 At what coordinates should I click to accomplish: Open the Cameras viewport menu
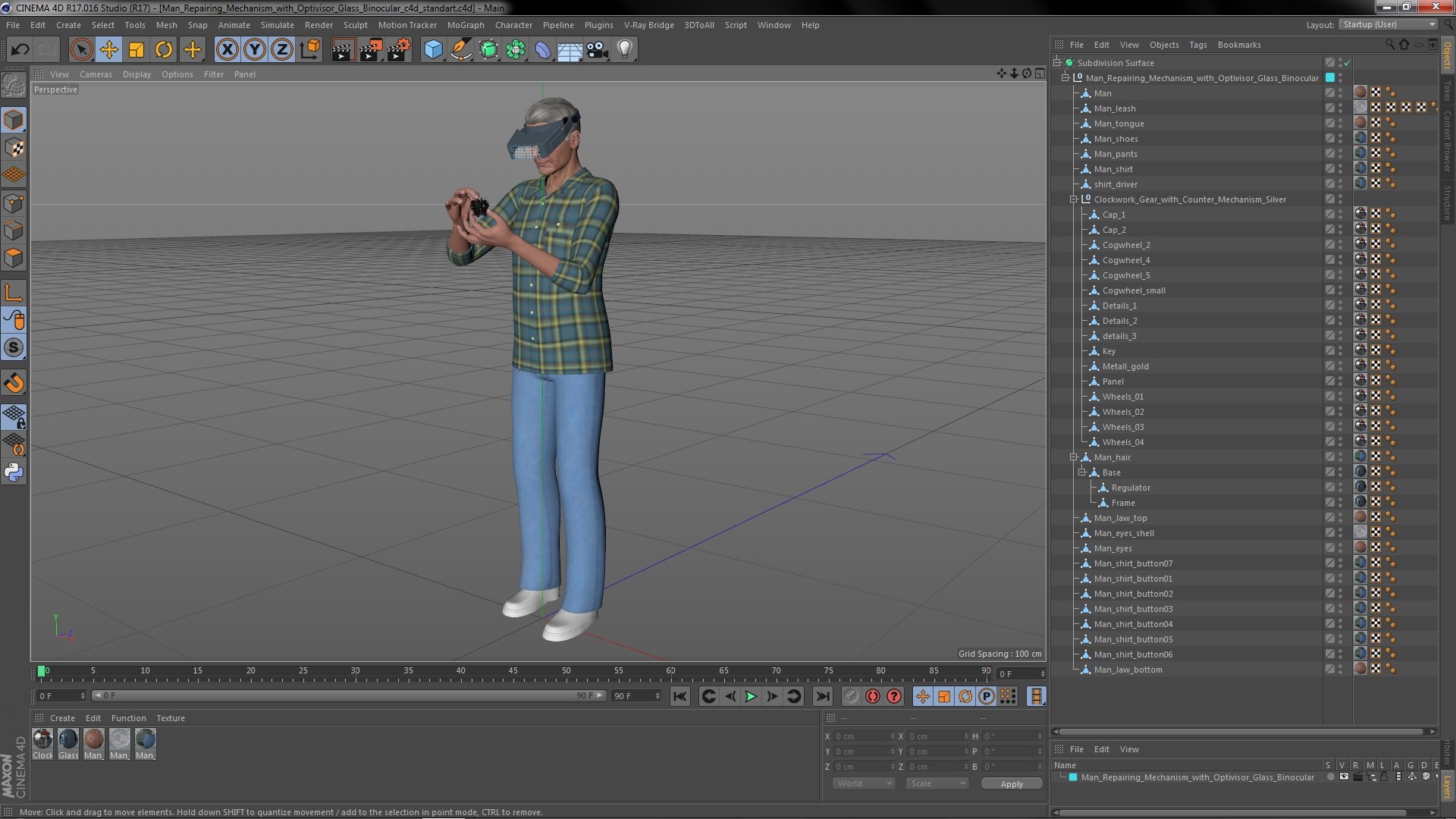click(x=96, y=74)
